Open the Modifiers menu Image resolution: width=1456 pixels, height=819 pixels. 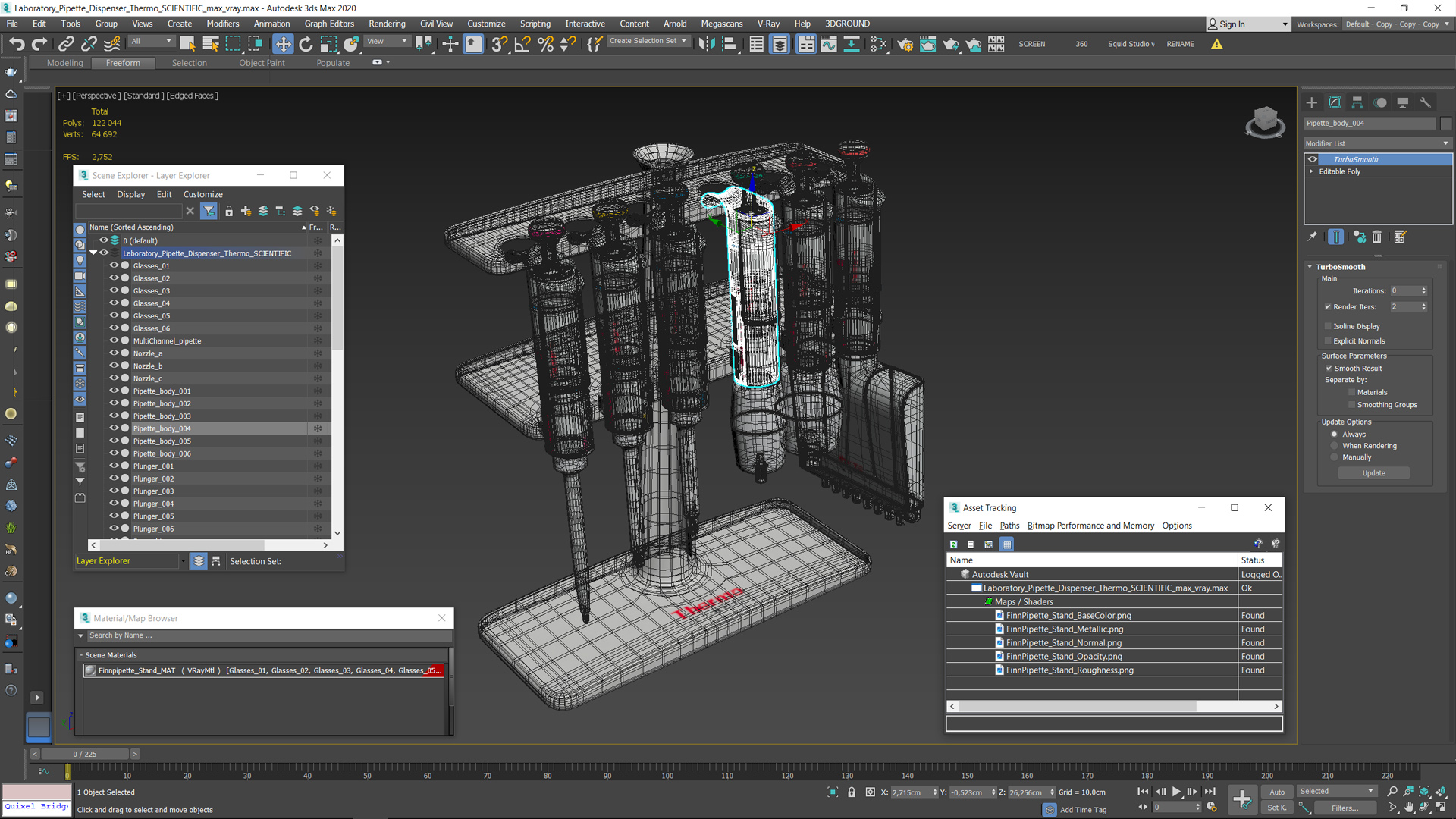pos(222,24)
